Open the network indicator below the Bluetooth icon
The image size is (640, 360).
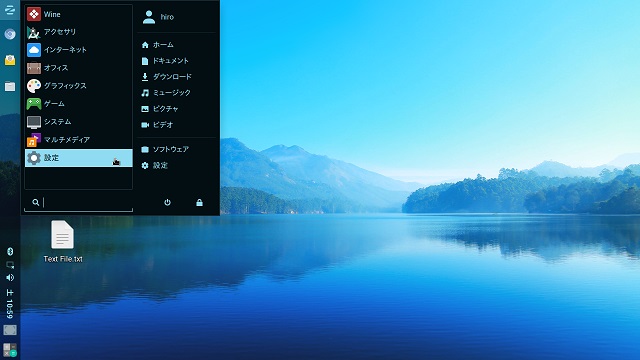tap(10, 265)
